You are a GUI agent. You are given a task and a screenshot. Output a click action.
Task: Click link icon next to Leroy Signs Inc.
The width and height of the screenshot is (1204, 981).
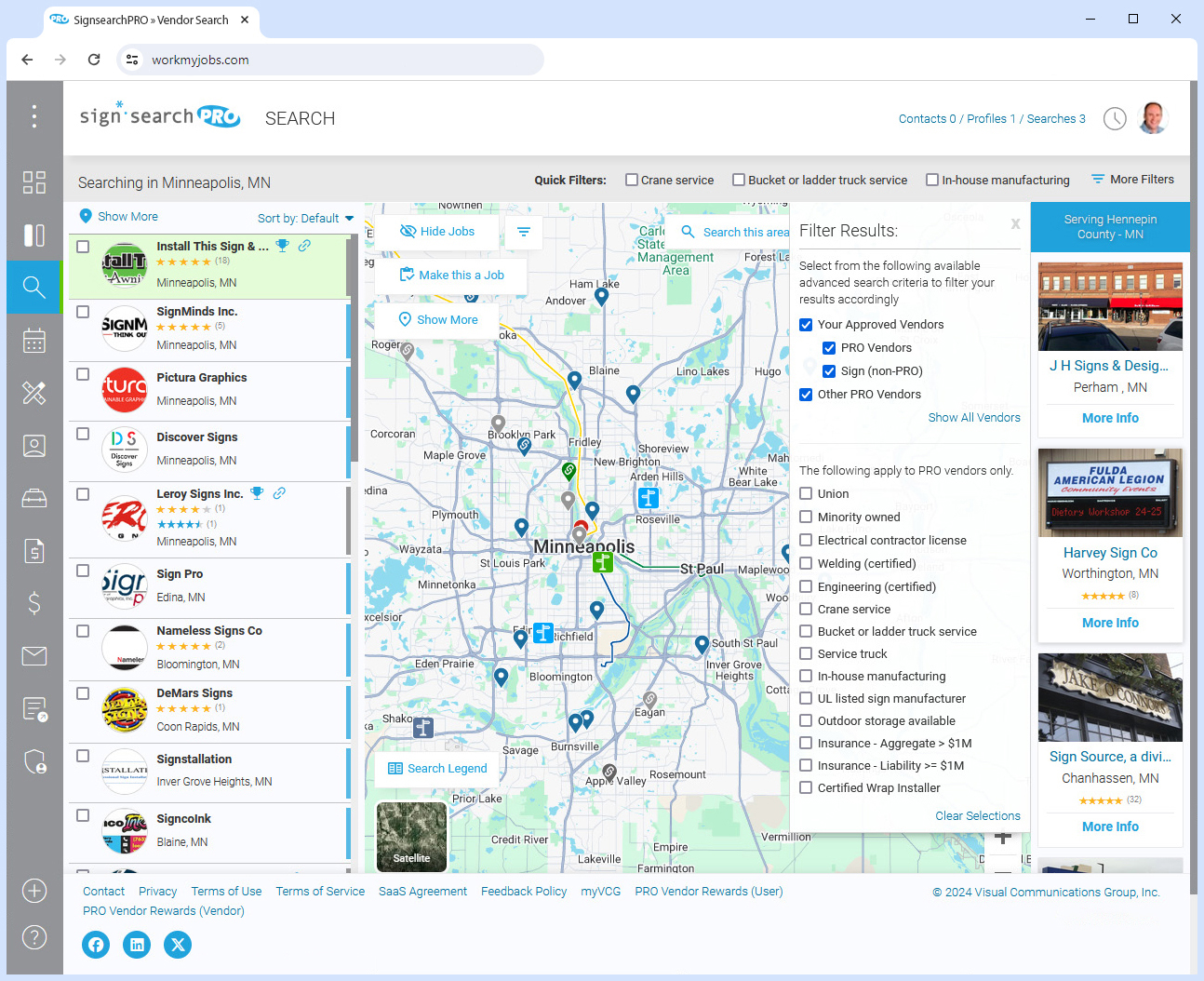point(279,493)
